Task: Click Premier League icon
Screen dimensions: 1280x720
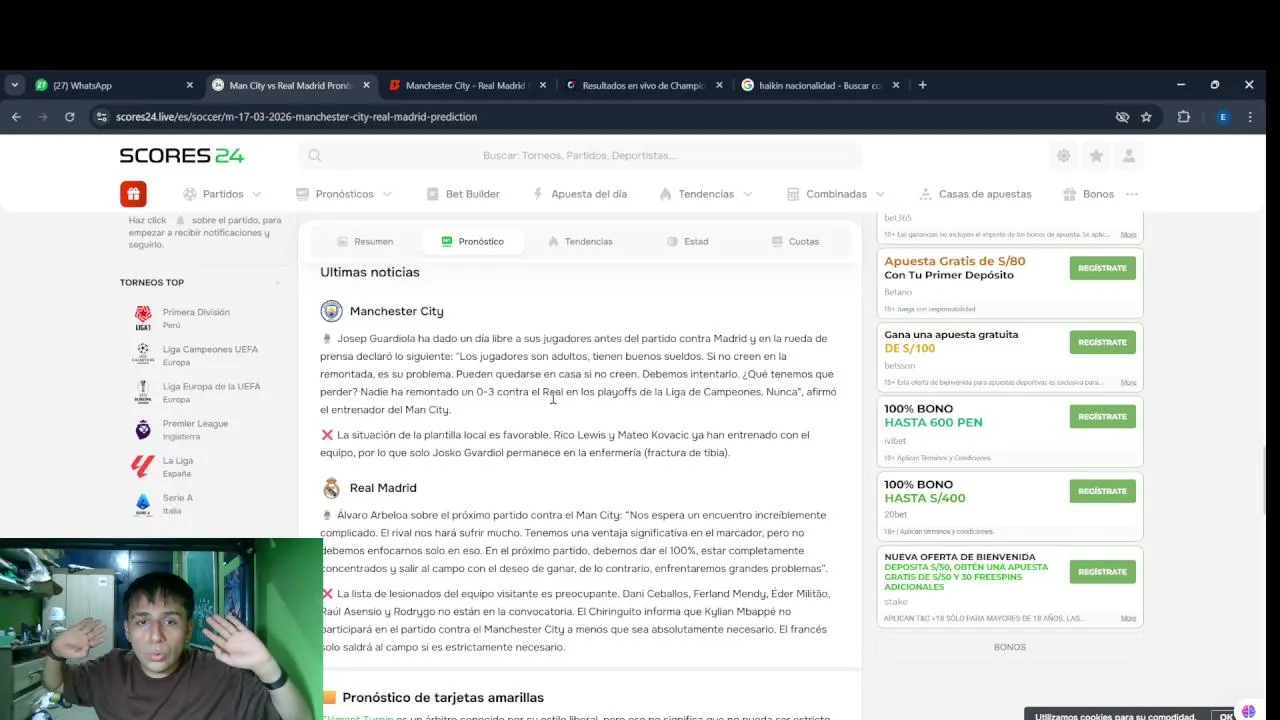Action: 143,430
